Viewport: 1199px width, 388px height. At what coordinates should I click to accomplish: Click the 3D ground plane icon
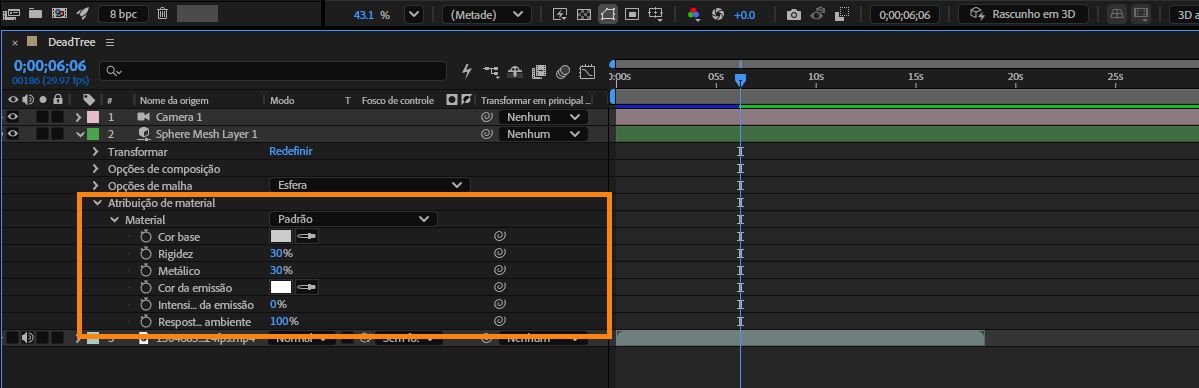tap(1117, 15)
